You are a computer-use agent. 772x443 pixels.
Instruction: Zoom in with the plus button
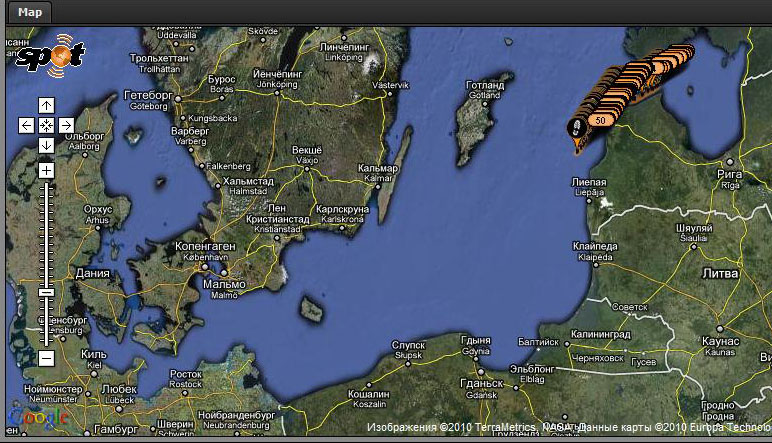[46, 170]
